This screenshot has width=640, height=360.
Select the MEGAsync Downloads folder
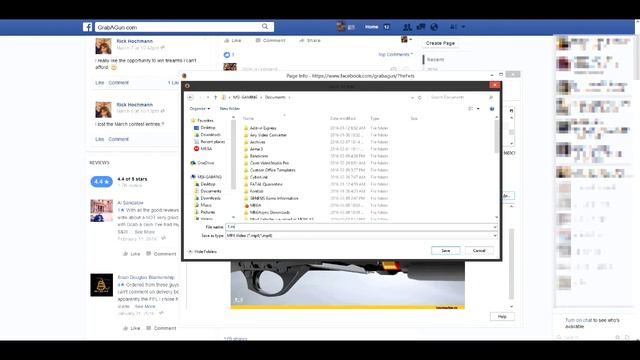[269, 212]
